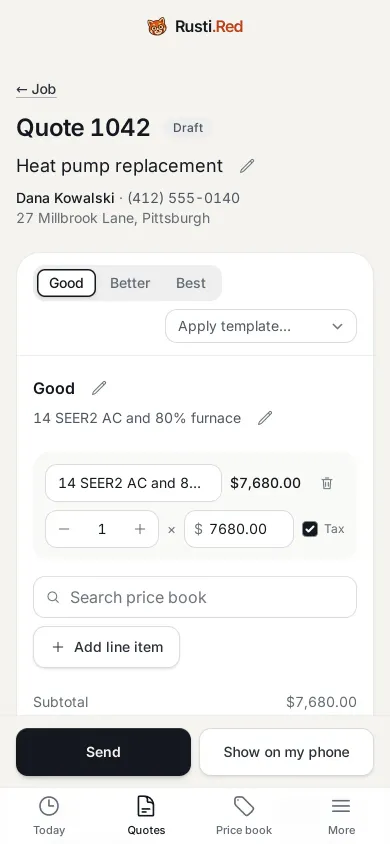Click the Send button
Viewport: 390px width, 844px height.
pyautogui.click(x=103, y=752)
